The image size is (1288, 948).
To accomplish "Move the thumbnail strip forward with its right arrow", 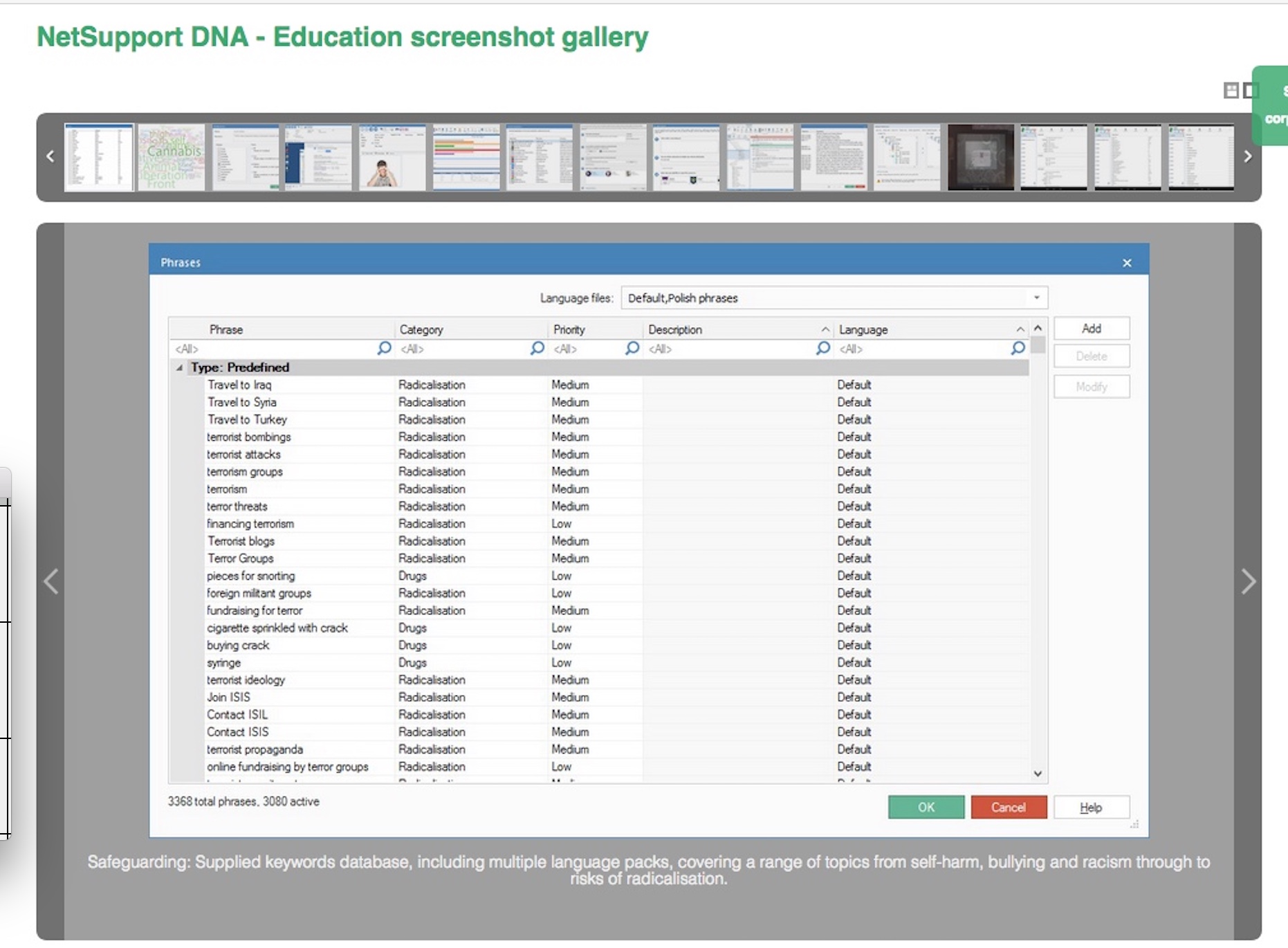I will tap(1248, 156).
